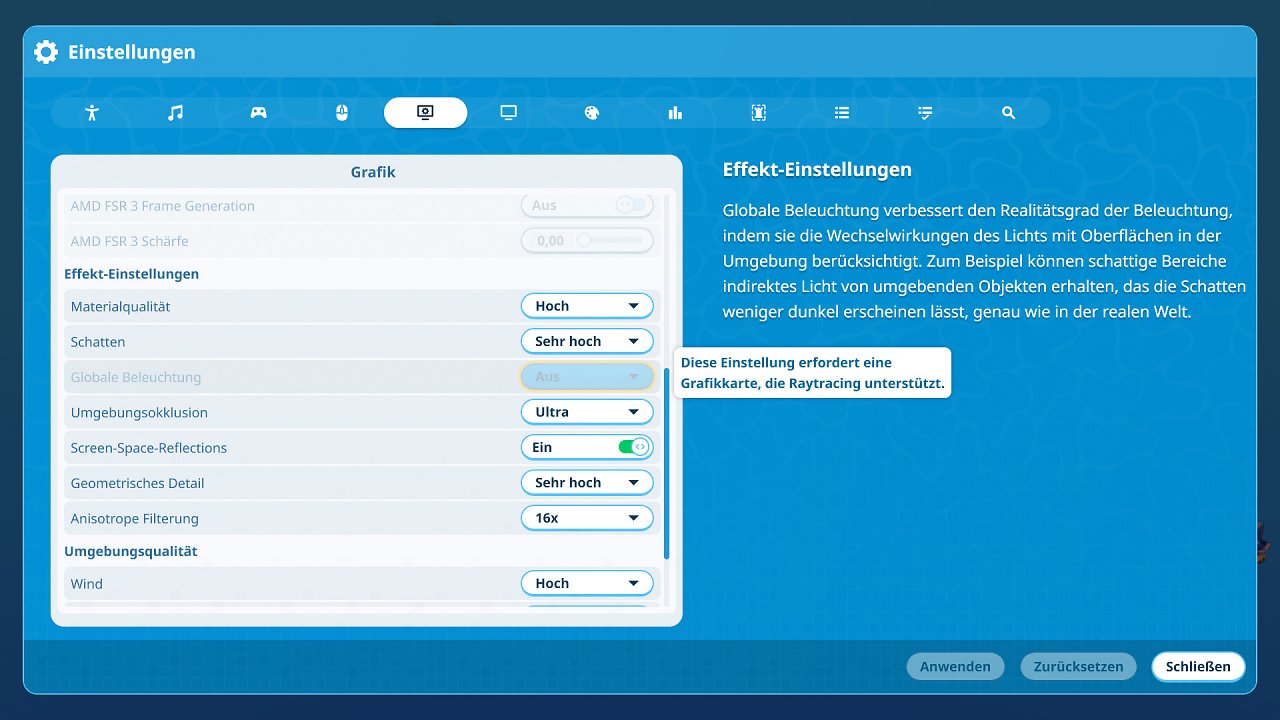1280x720 pixels.
Task: Click the magnifier search icon in tab bar
Action: click(x=1008, y=113)
